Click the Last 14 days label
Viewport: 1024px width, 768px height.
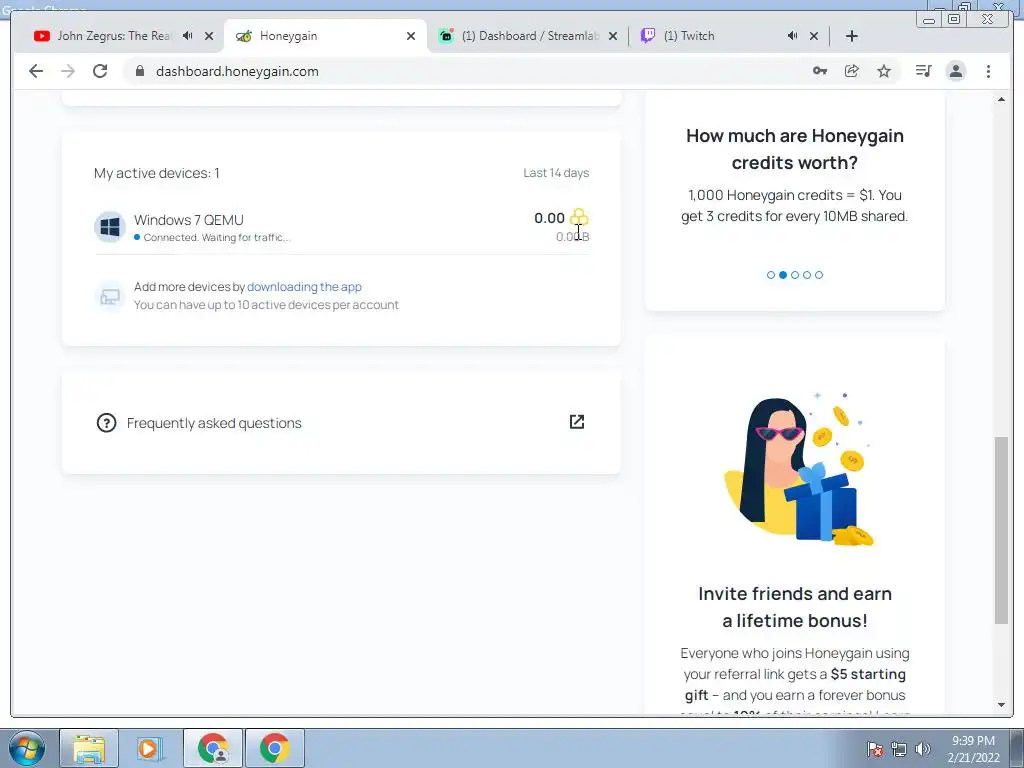tap(556, 173)
